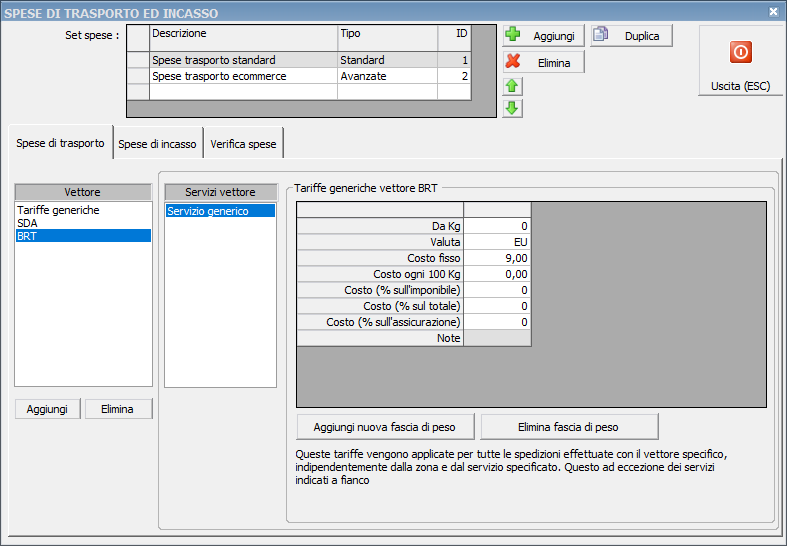
Task: Click the green plus Aggiungi set button
Action: pyautogui.click(x=544, y=36)
